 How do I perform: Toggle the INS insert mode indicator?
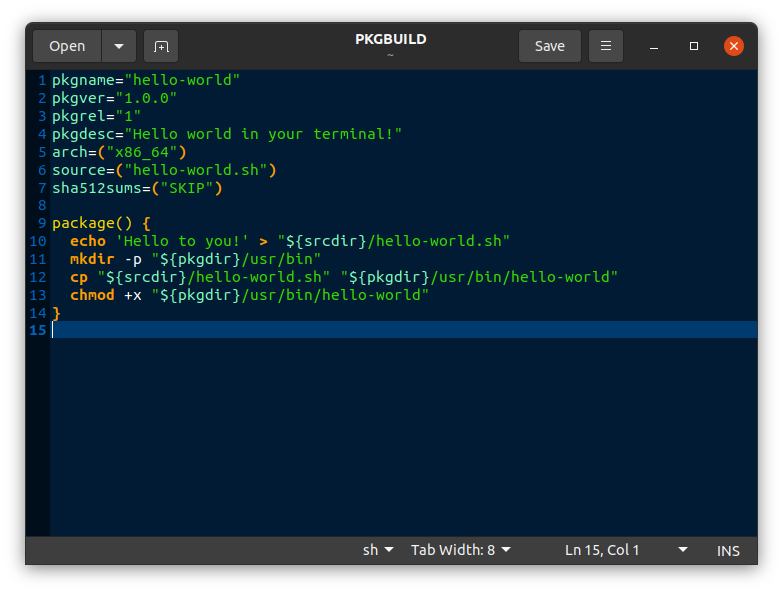click(728, 551)
